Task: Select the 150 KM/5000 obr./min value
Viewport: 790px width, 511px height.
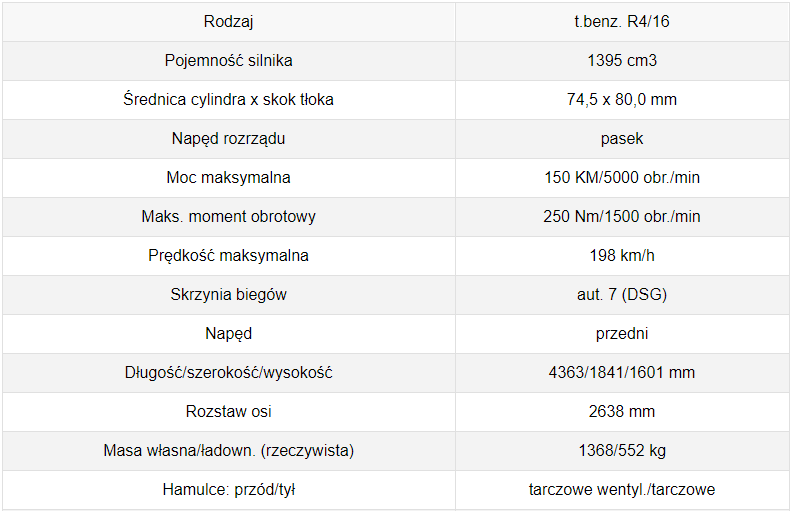Action: [622, 177]
